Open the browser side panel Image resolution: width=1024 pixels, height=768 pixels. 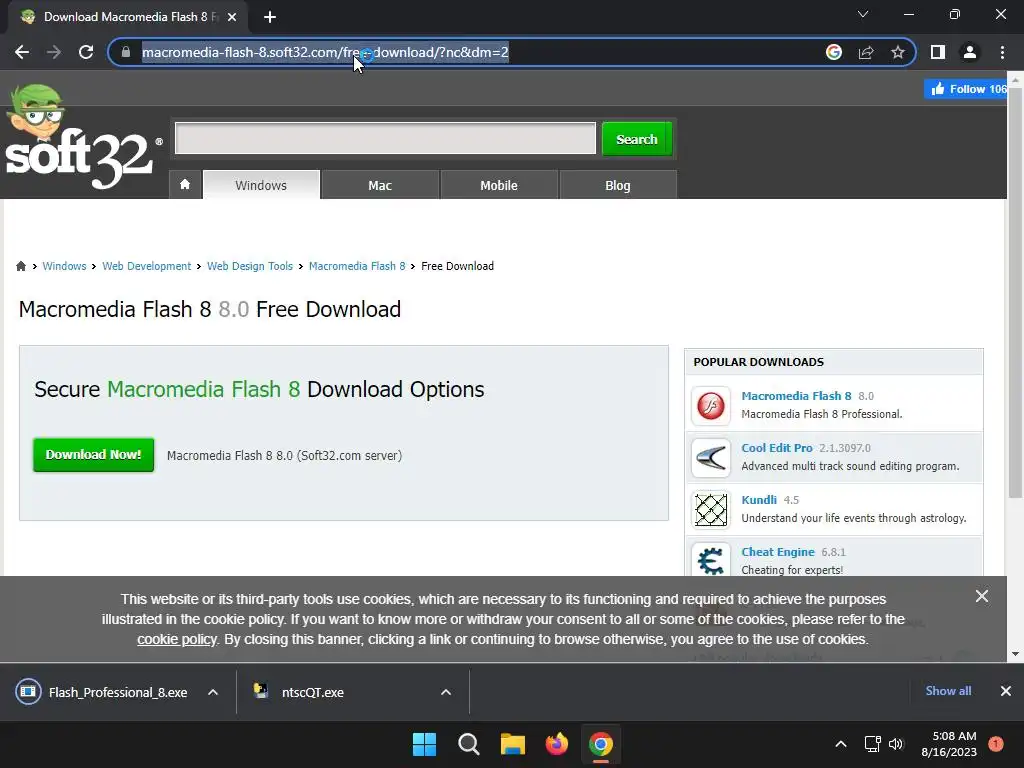pos(938,52)
